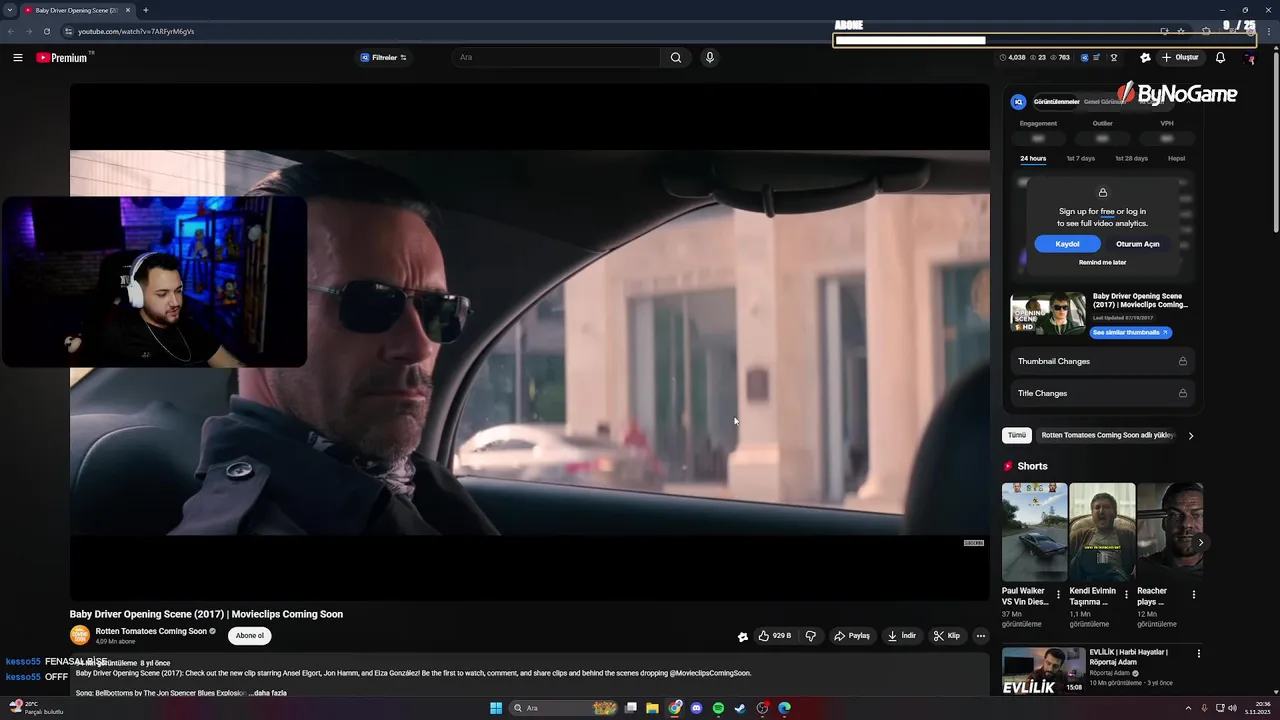Click See similar thumbnails button
Screen dimensions: 1280x720
[x=1131, y=332]
